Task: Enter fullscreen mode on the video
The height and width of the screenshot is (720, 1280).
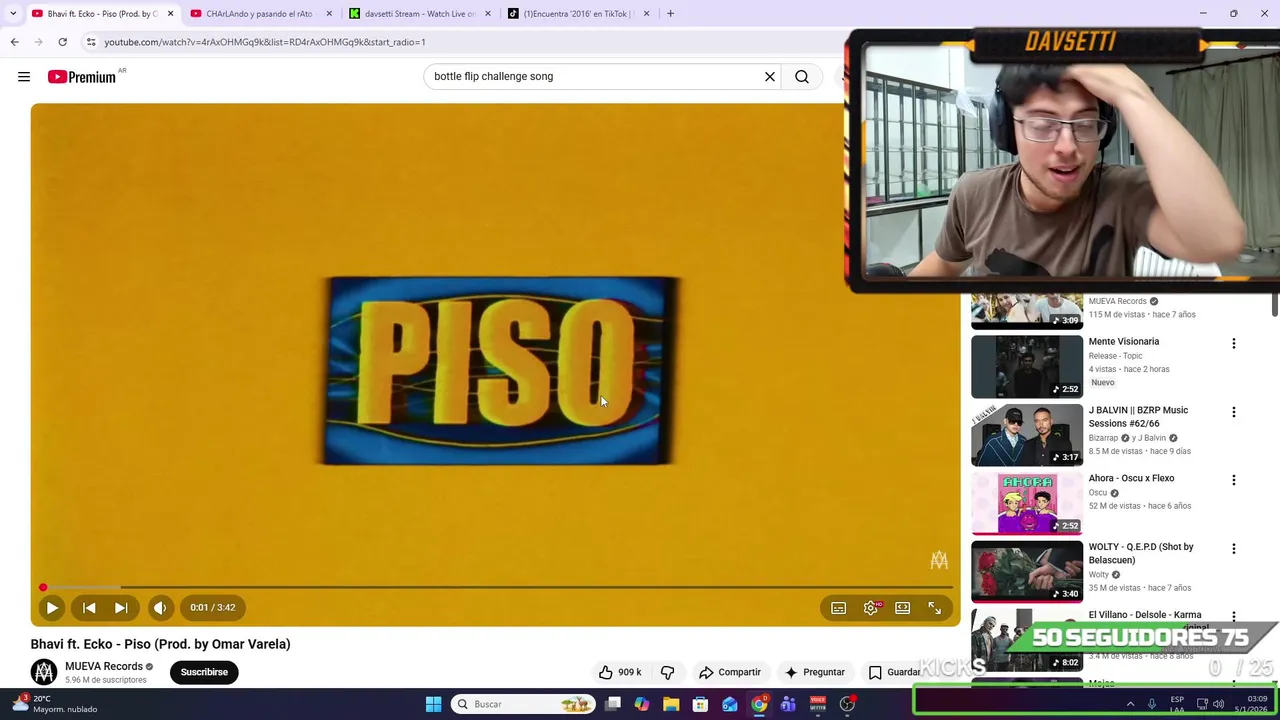Action: coord(935,608)
